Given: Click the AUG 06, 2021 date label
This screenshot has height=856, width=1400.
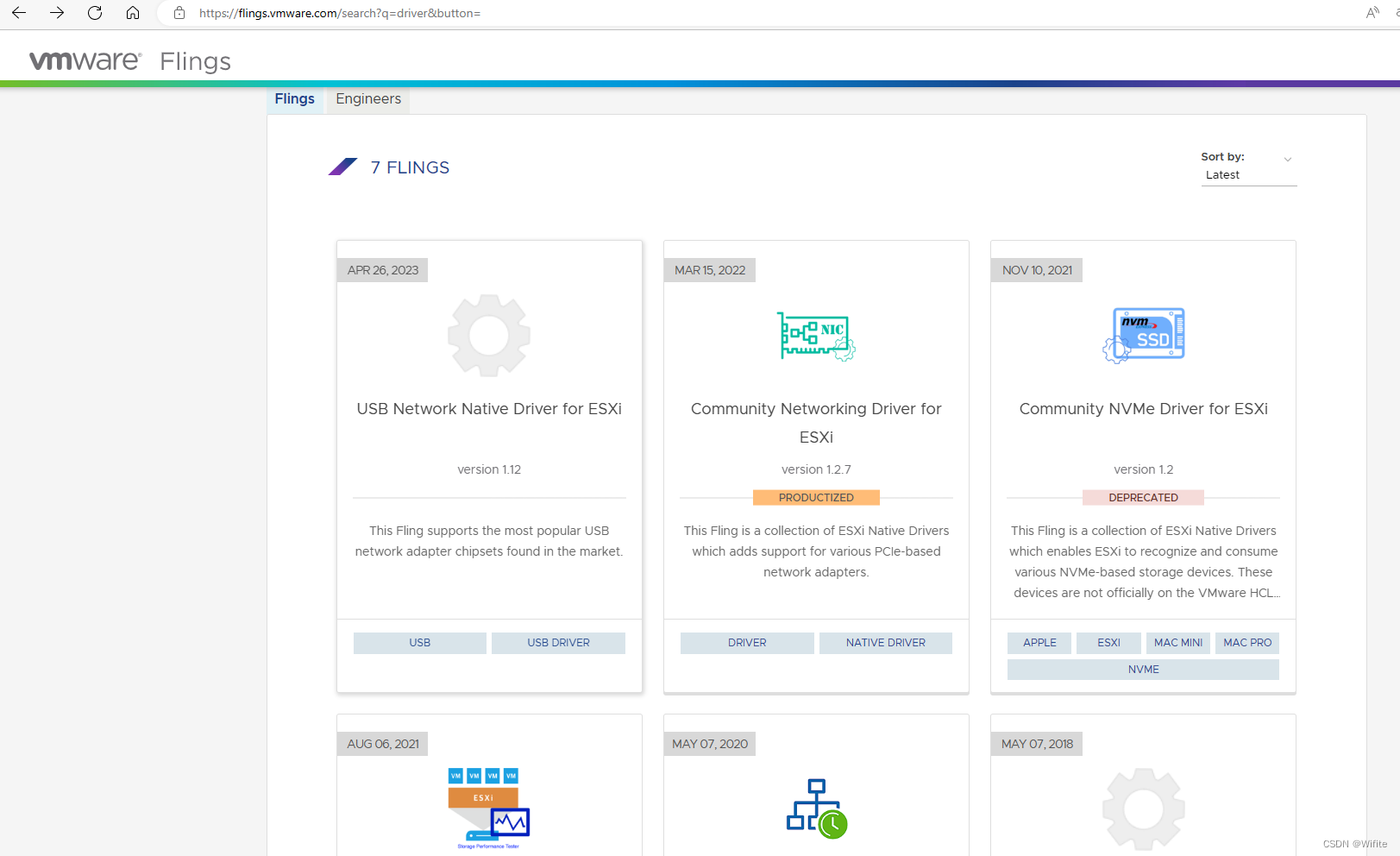Looking at the screenshot, I should (x=383, y=744).
